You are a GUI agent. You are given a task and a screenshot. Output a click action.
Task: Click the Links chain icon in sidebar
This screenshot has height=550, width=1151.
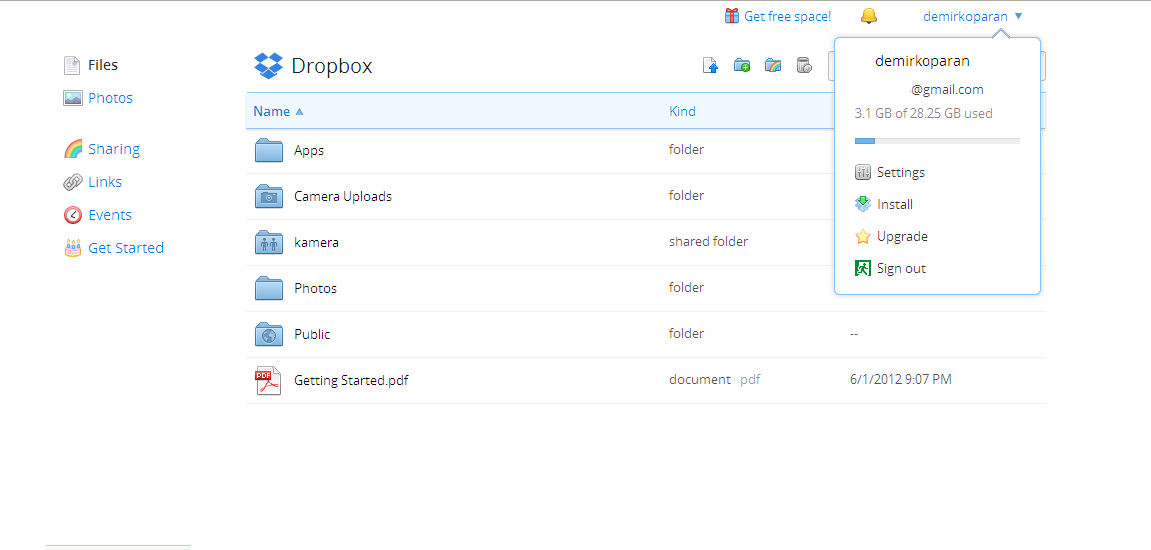click(x=73, y=182)
